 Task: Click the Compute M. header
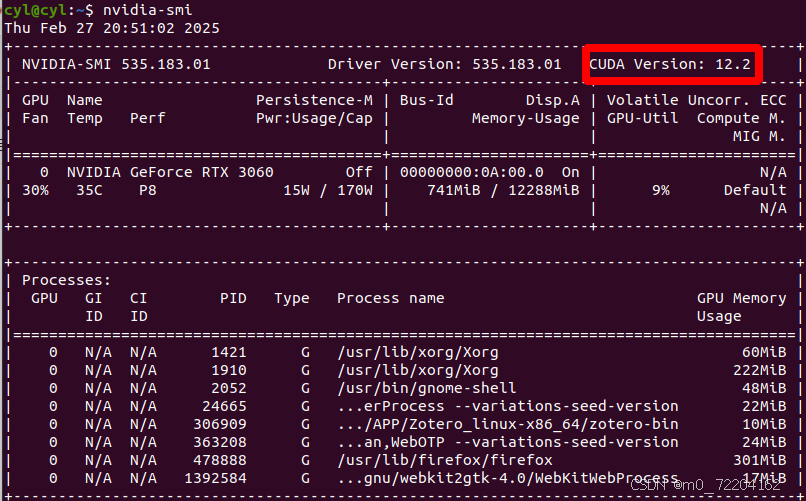[x=741, y=119]
